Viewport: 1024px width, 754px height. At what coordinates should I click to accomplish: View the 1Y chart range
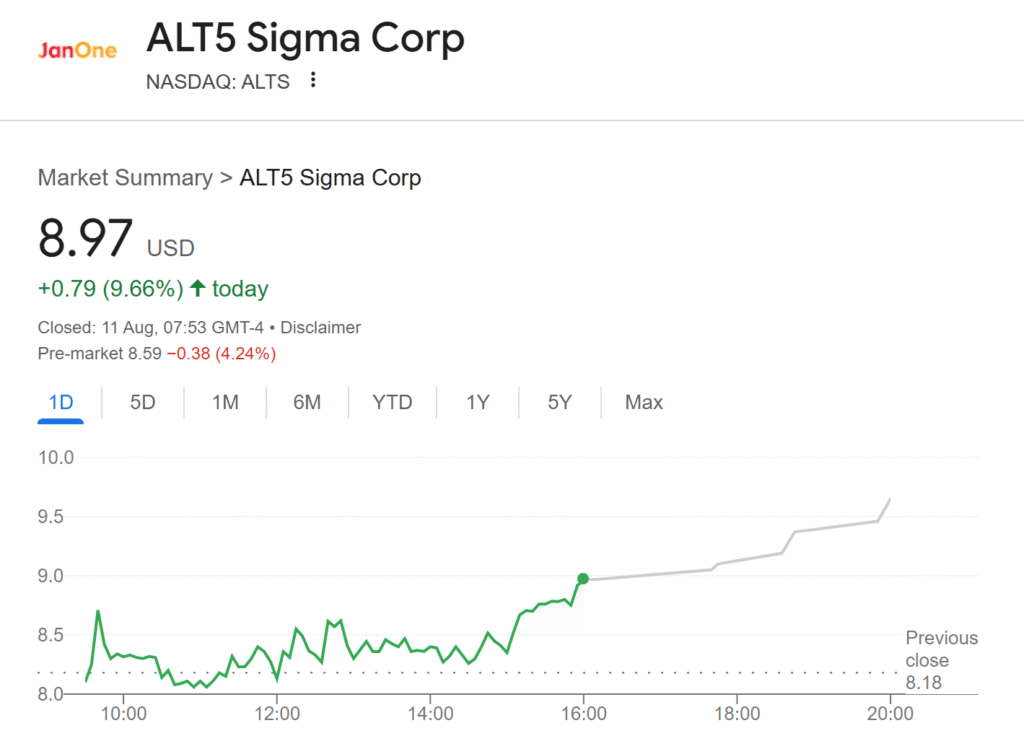[478, 403]
